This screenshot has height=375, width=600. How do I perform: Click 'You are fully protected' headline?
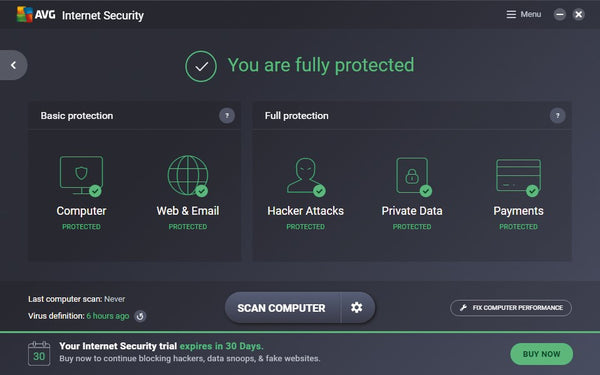pyautogui.click(x=321, y=65)
